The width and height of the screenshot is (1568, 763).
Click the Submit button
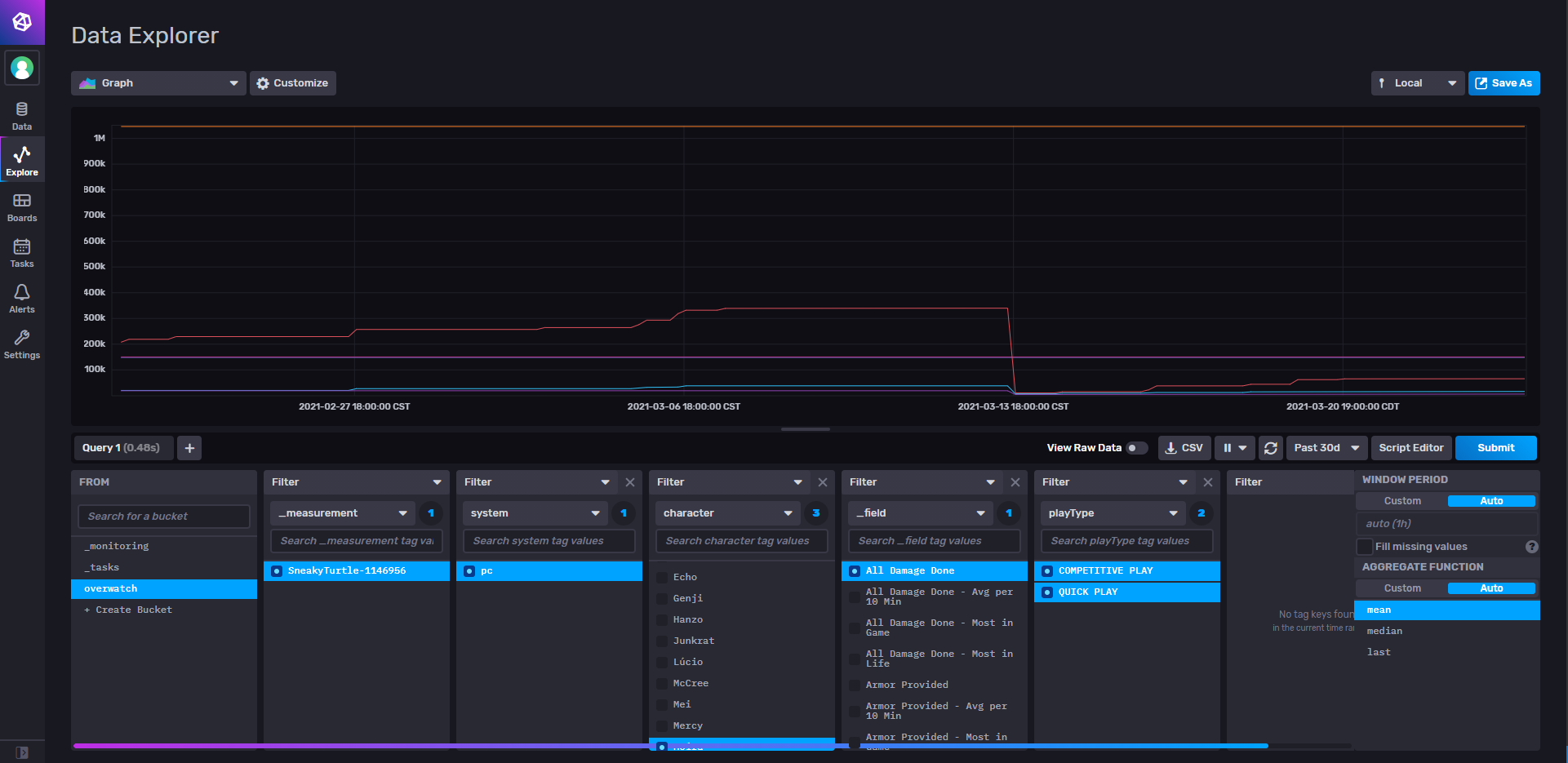pyautogui.click(x=1495, y=448)
